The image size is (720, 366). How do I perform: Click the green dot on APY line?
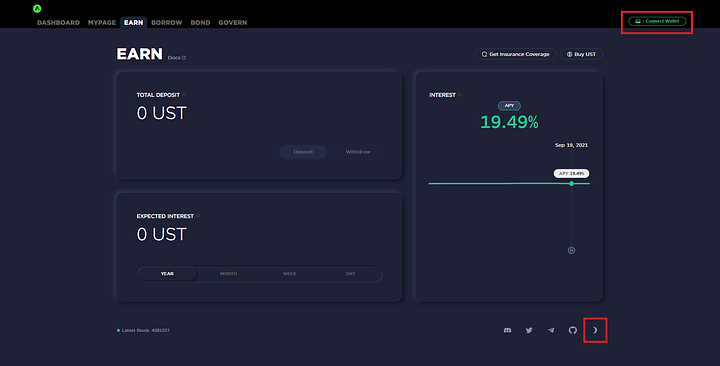pos(572,184)
